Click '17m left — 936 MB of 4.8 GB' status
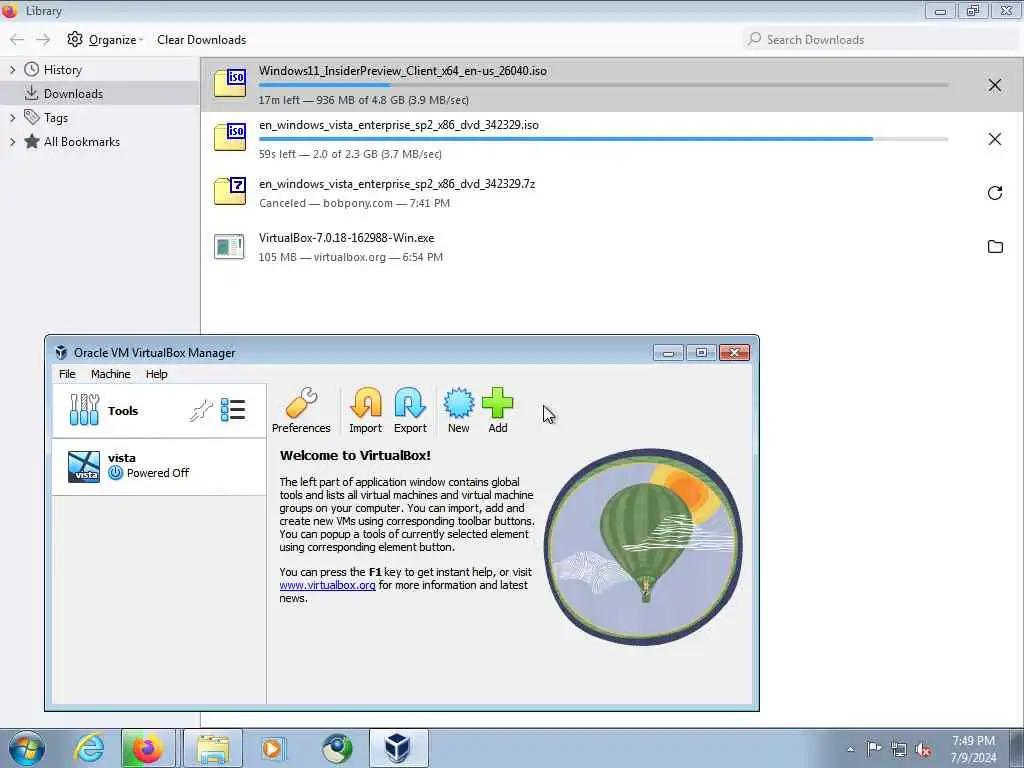This screenshot has width=1024, height=768. coord(363,100)
